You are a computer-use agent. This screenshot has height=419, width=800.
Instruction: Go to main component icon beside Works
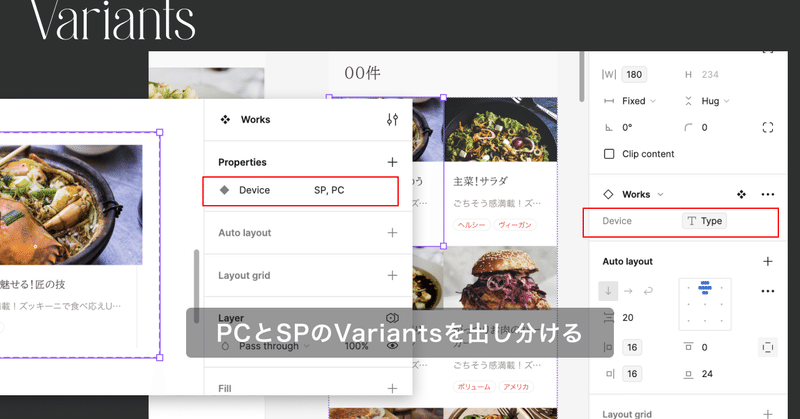pos(741,194)
